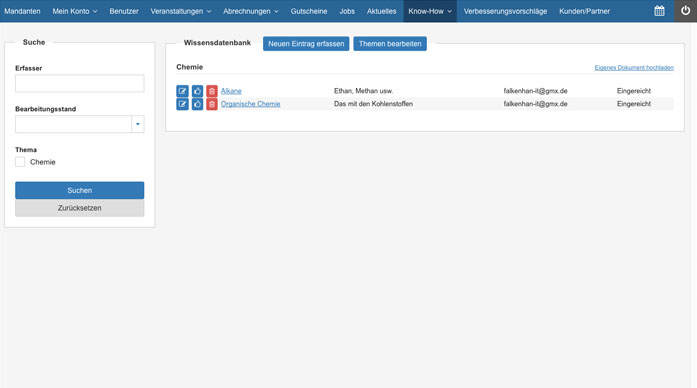Click Themen bearbeiten button
The height and width of the screenshot is (388, 697).
click(390, 44)
